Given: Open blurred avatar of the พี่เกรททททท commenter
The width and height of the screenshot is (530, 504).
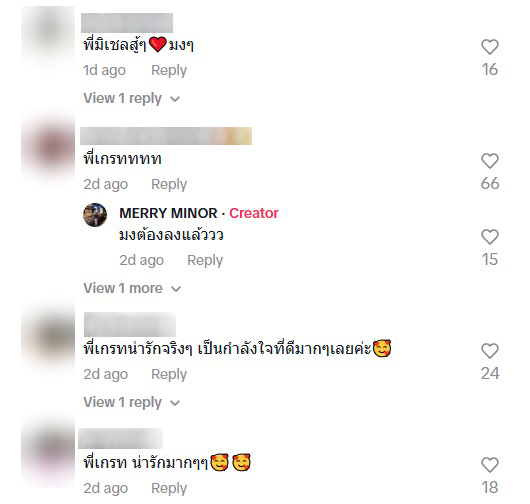Looking at the screenshot, I should coord(48,148).
